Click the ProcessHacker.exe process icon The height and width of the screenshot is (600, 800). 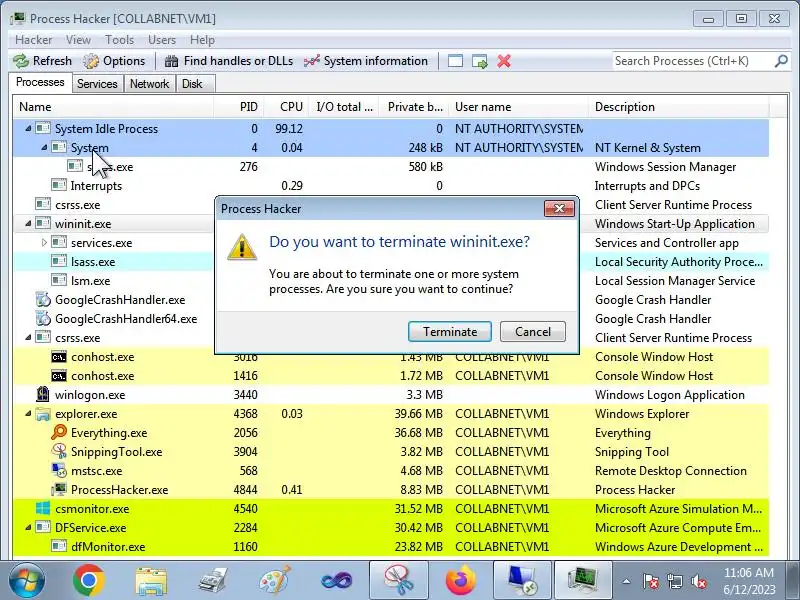(59, 489)
